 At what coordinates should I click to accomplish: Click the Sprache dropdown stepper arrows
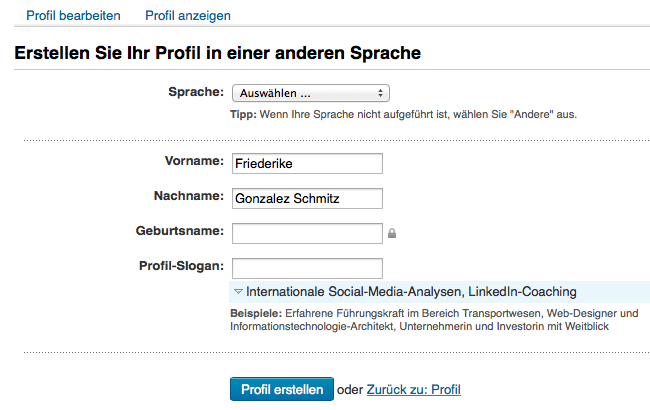tap(380, 93)
